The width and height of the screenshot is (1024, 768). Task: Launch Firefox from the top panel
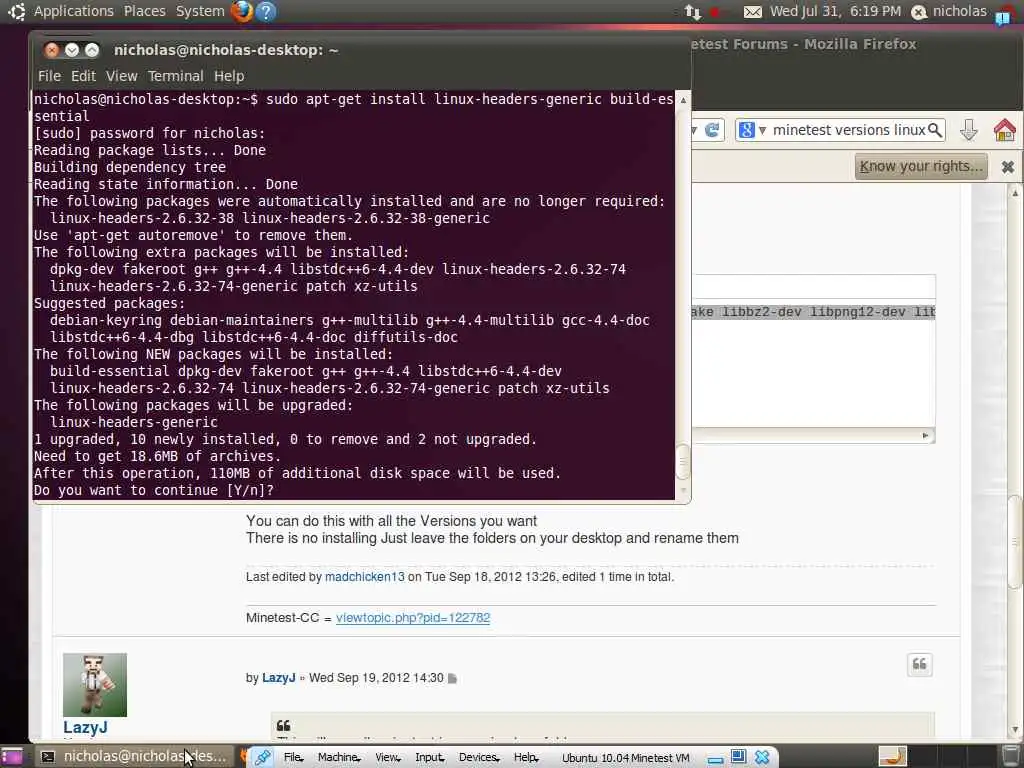[242, 11]
